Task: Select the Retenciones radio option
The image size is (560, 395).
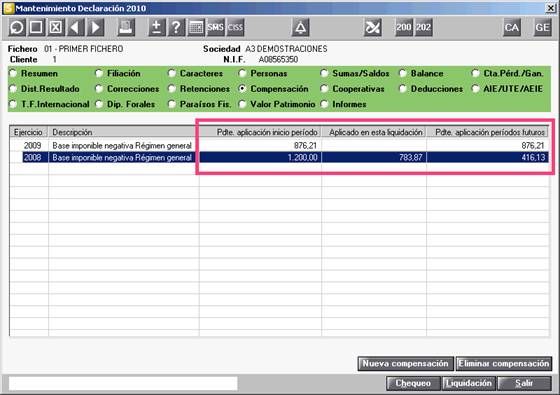Action: coord(172,89)
